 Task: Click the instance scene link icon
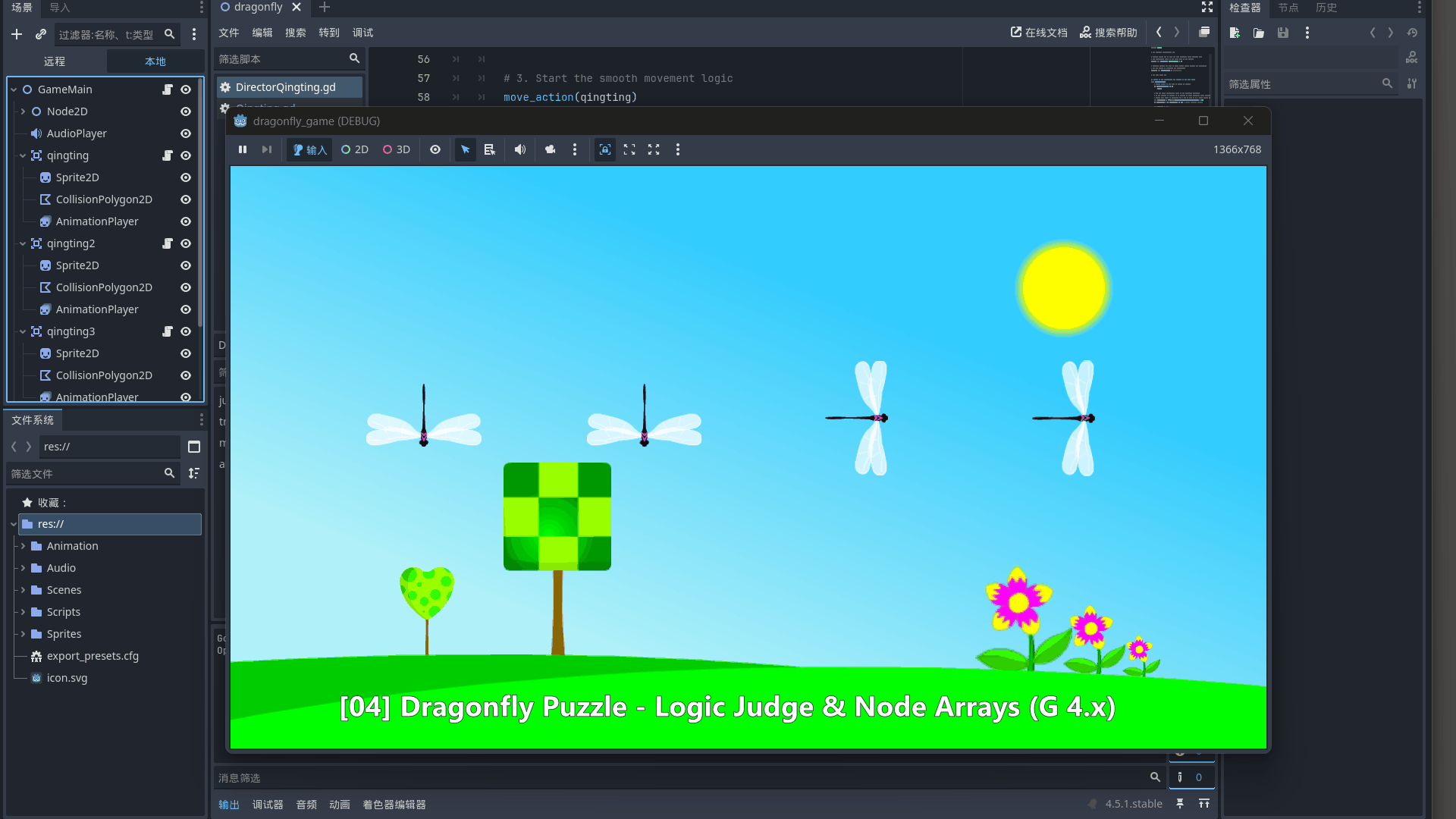(x=41, y=34)
